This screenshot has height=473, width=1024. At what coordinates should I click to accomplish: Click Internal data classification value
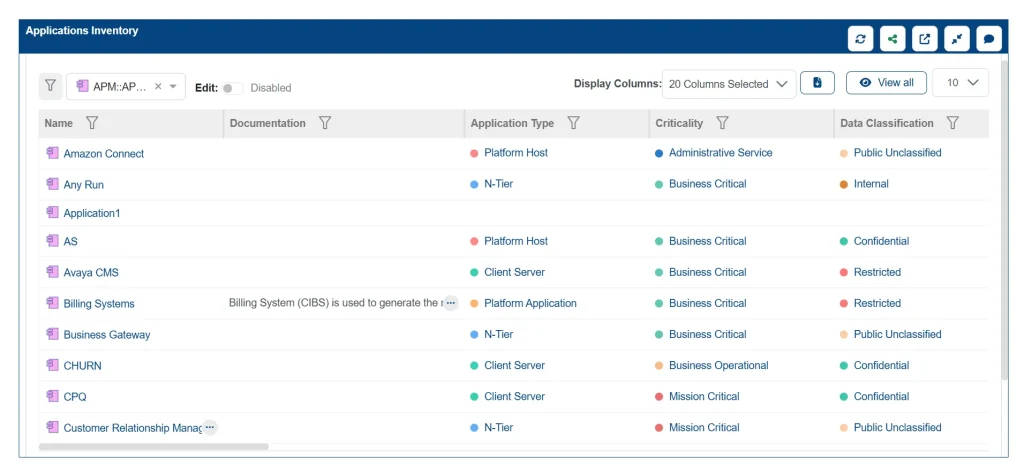871,184
